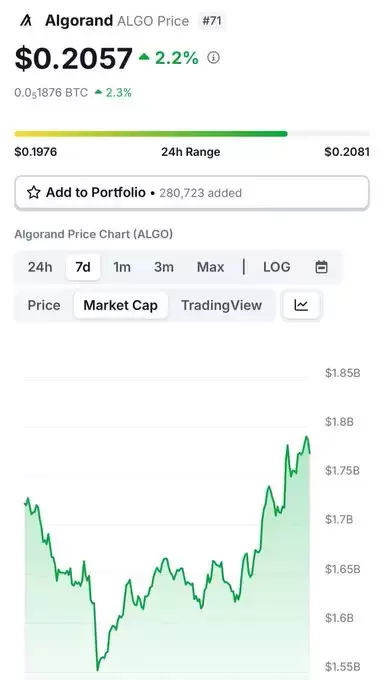The height and width of the screenshot is (680, 384).
Task: Click the star icon in Add to Portfolio
Action: pyautogui.click(x=33, y=193)
